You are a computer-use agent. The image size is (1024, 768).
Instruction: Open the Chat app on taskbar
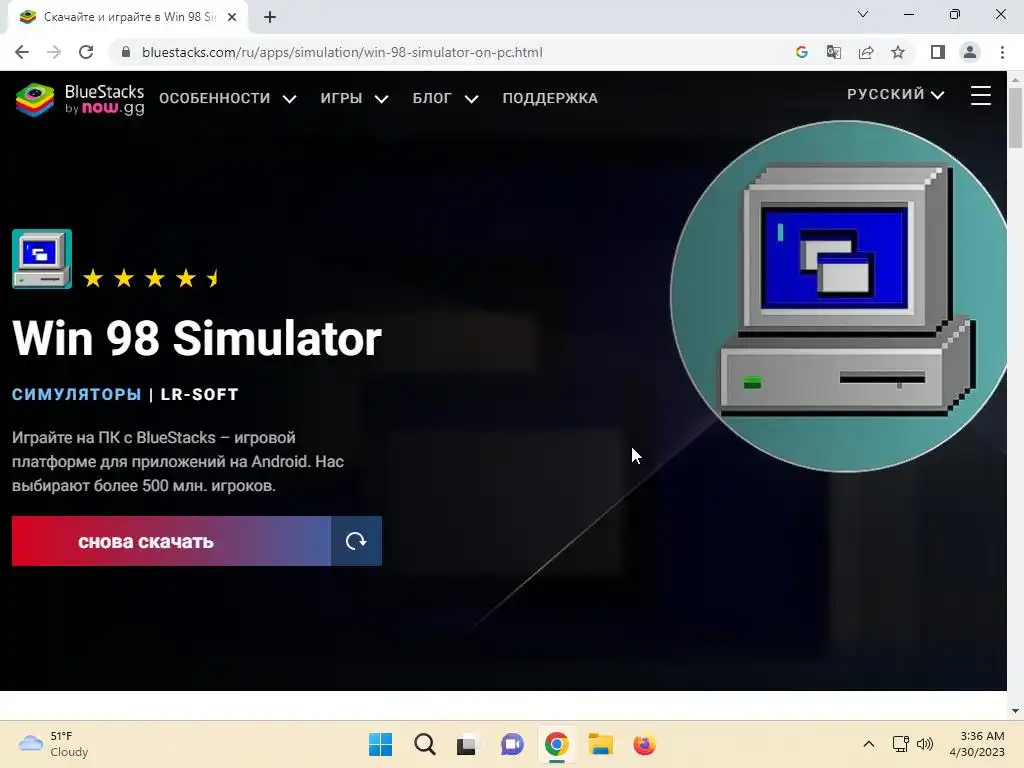pyautogui.click(x=512, y=744)
